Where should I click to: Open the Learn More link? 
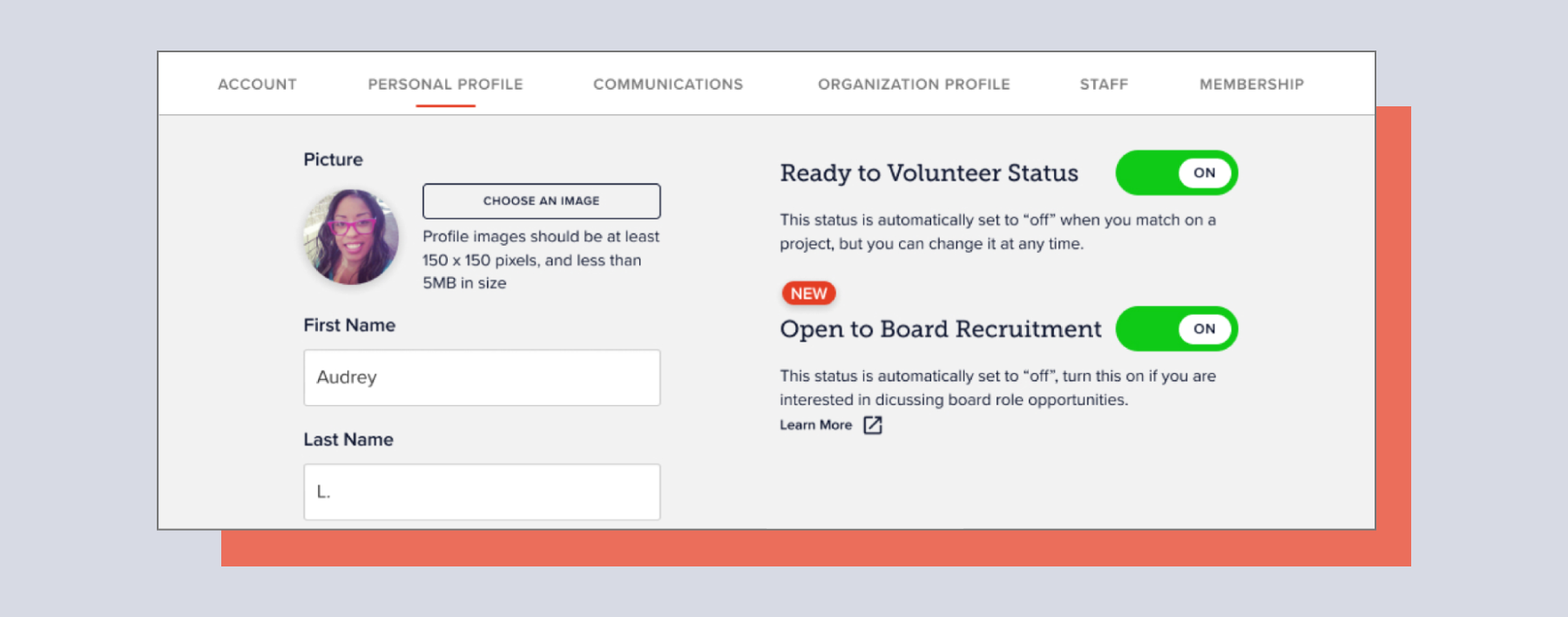tap(815, 425)
